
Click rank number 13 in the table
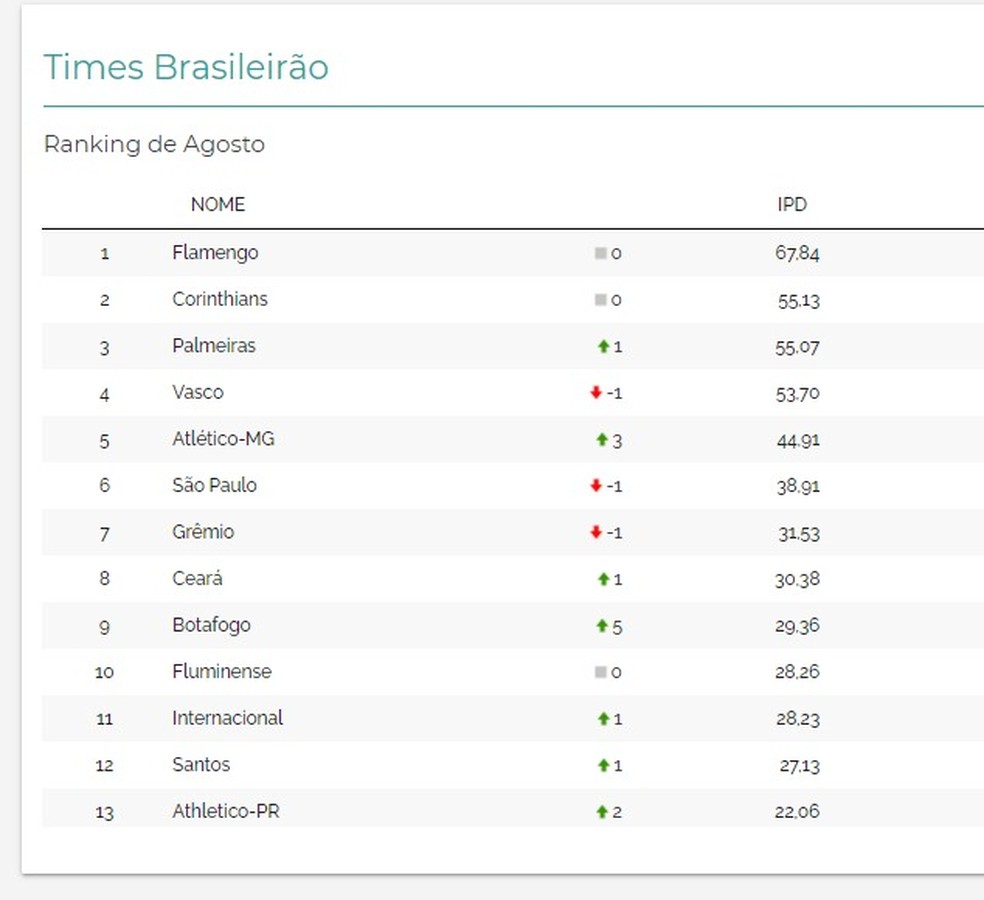(x=104, y=812)
